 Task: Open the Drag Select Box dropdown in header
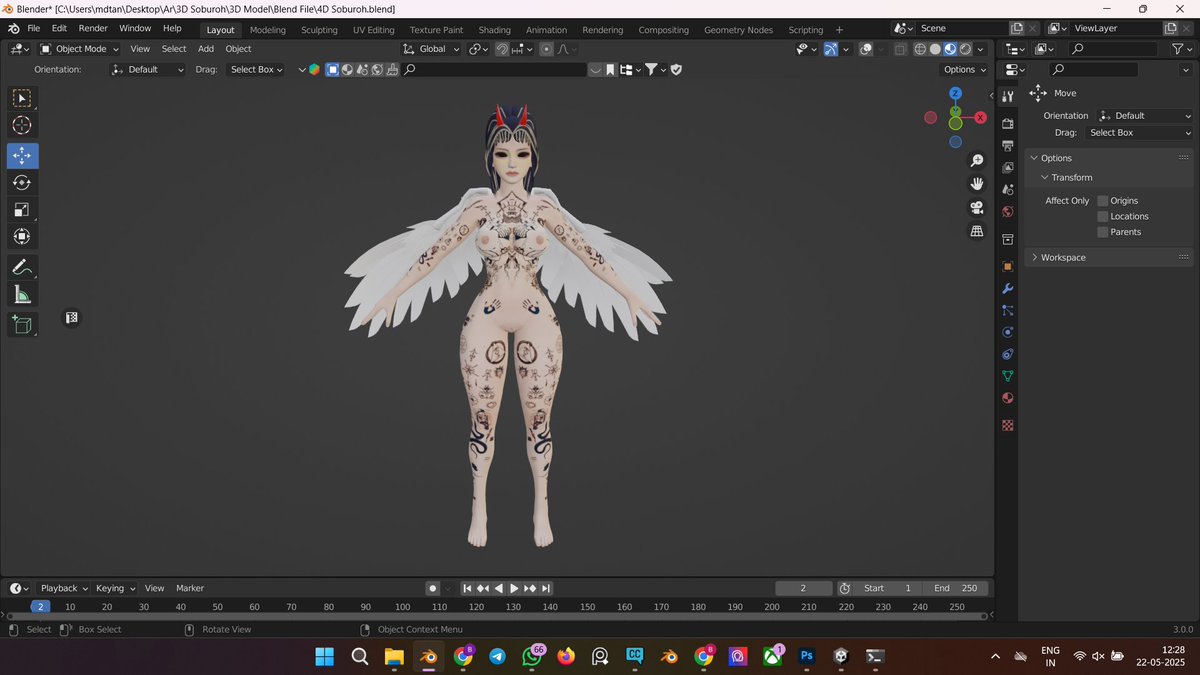point(256,70)
